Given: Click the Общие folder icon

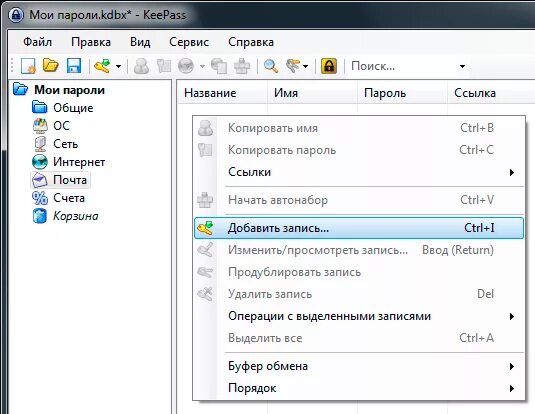Looking at the screenshot, I should tap(40, 107).
